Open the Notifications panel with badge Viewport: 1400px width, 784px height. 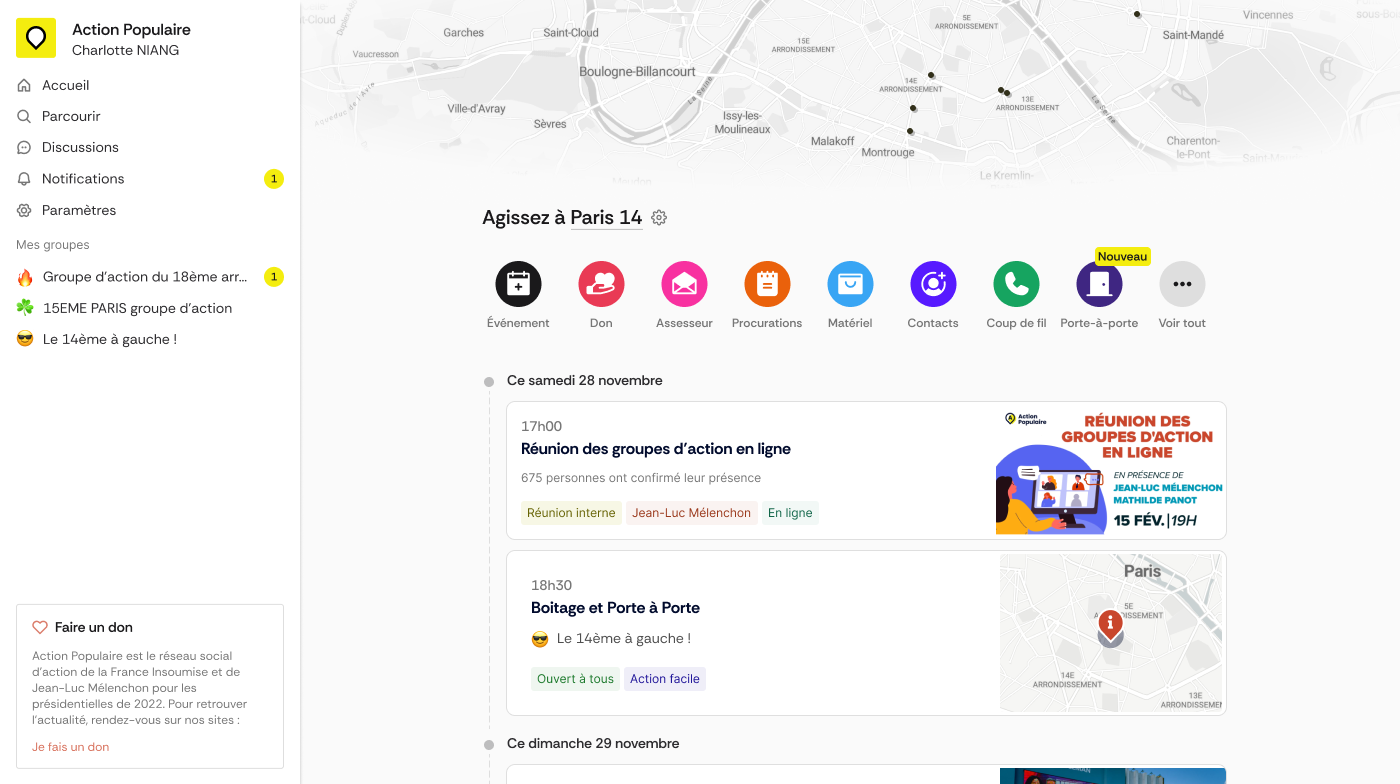coord(83,179)
